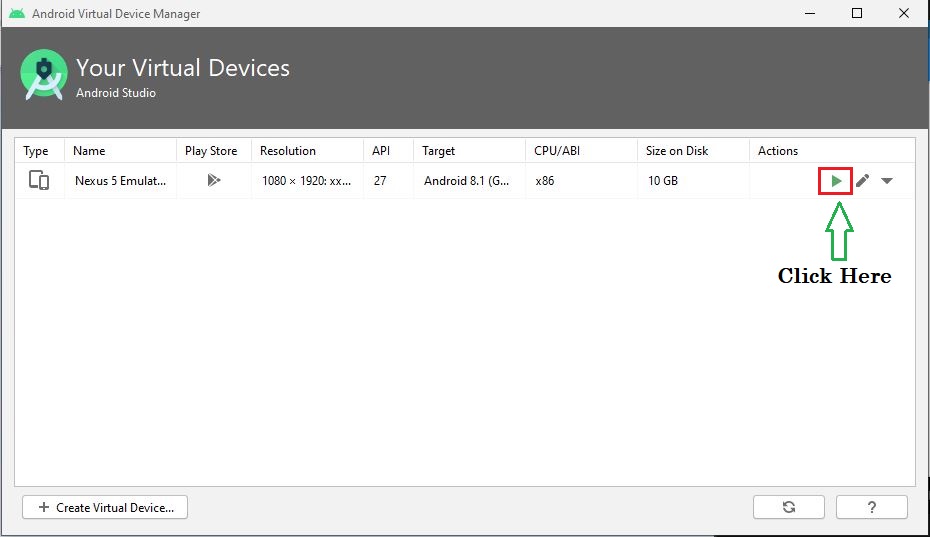Edit this AVD using the pencil icon
This screenshot has width=930, height=537.
coord(862,181)
